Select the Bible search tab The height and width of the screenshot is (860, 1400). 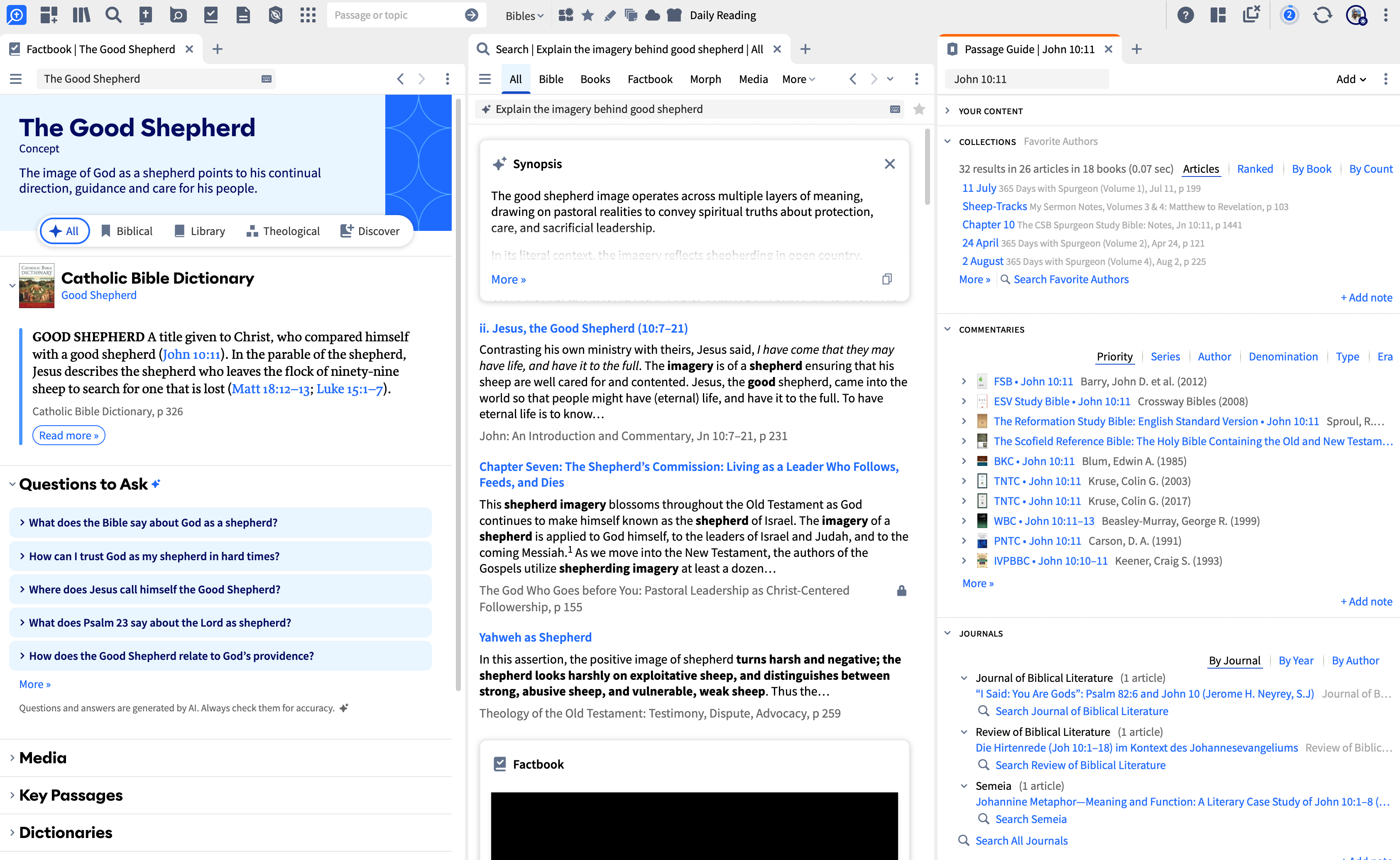[551, 79]
